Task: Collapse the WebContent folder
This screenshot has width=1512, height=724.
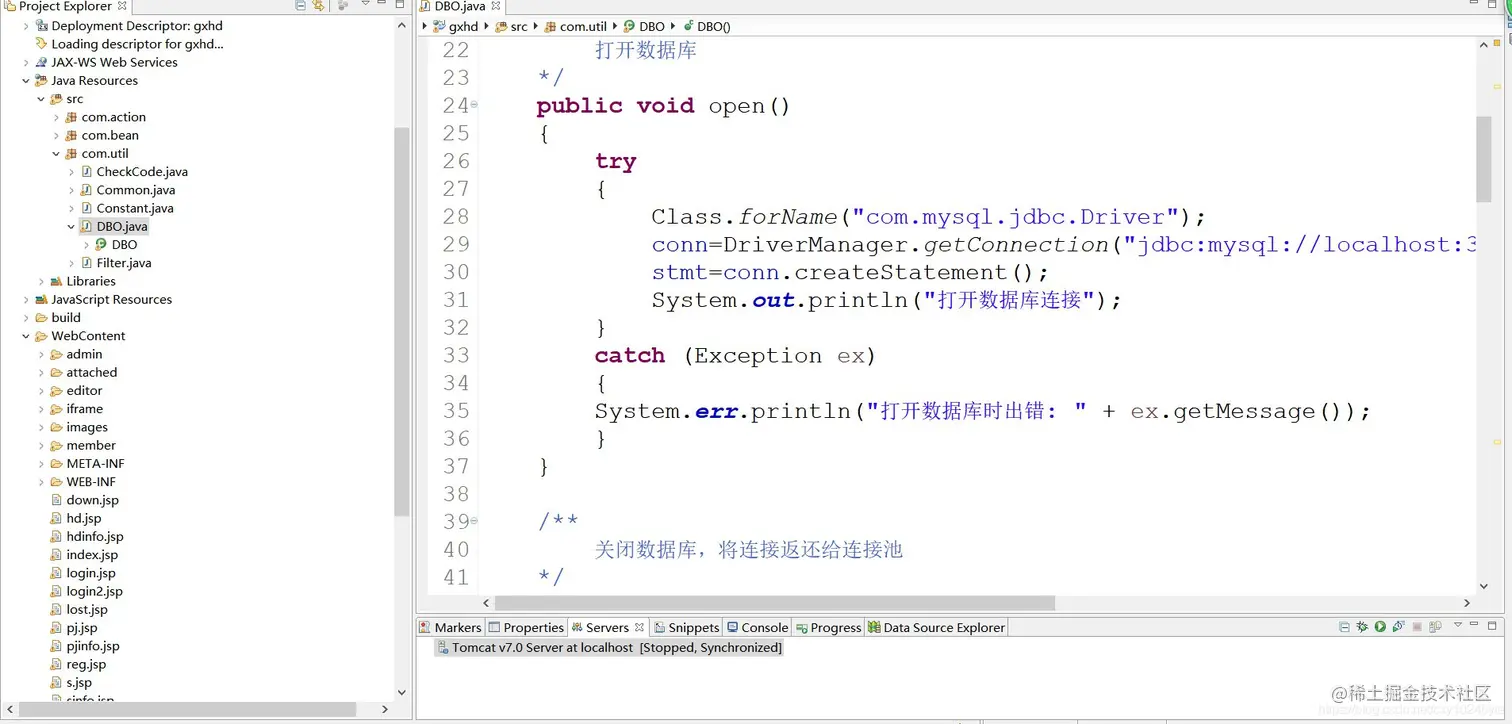Action: (26, 336)
